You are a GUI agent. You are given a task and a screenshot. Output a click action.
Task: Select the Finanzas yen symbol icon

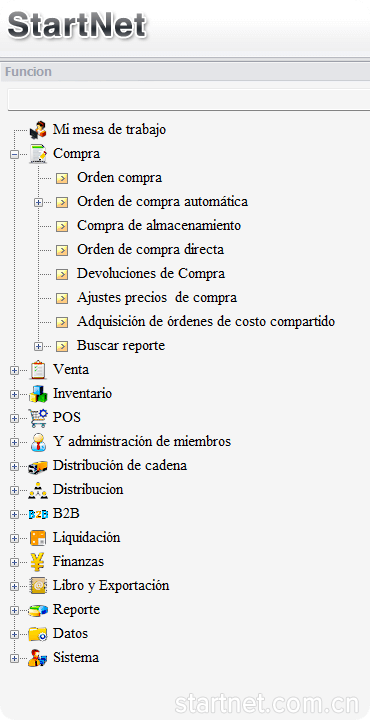[x=38, y=562]
